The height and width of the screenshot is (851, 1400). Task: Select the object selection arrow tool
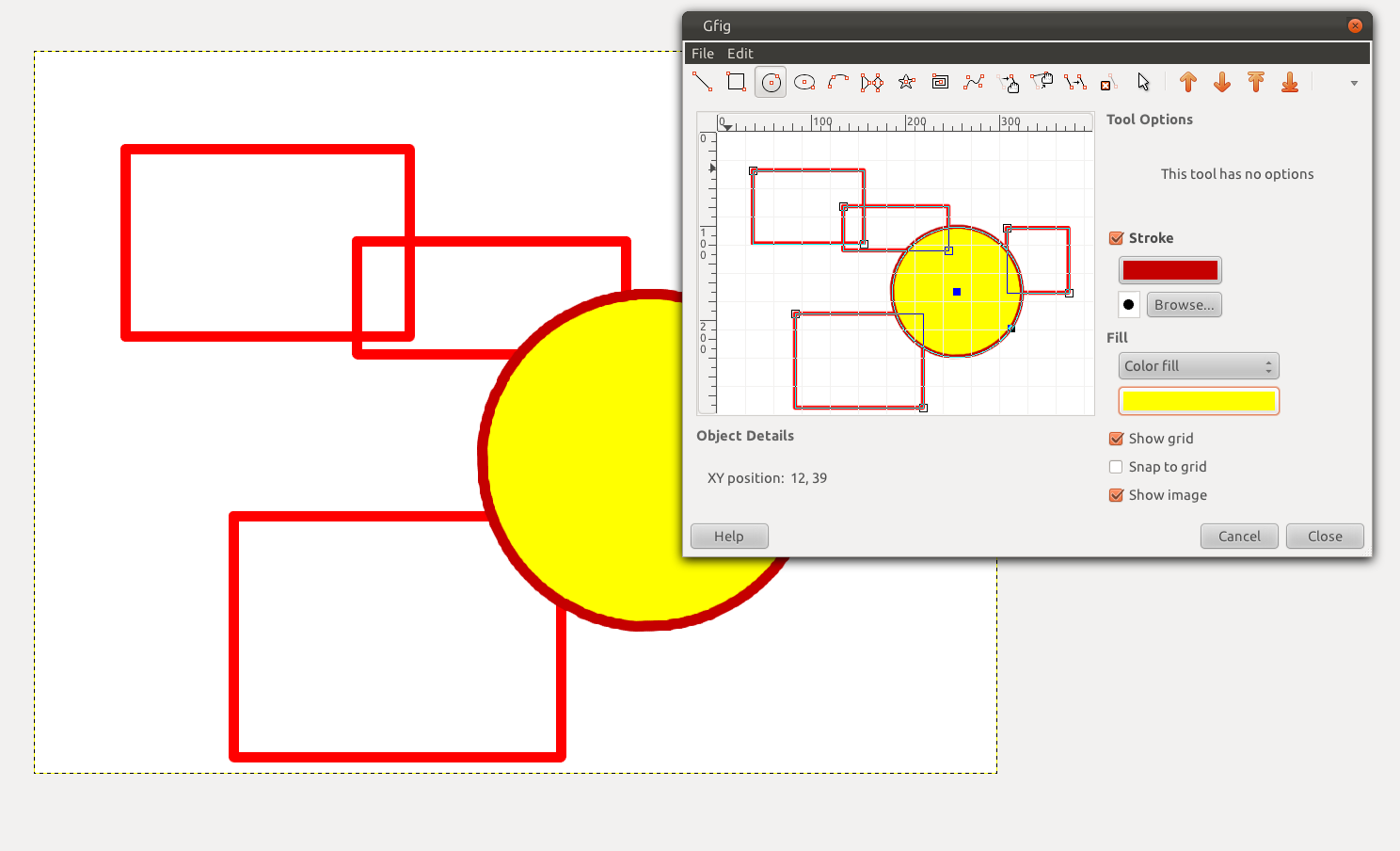click(1144, 82)
